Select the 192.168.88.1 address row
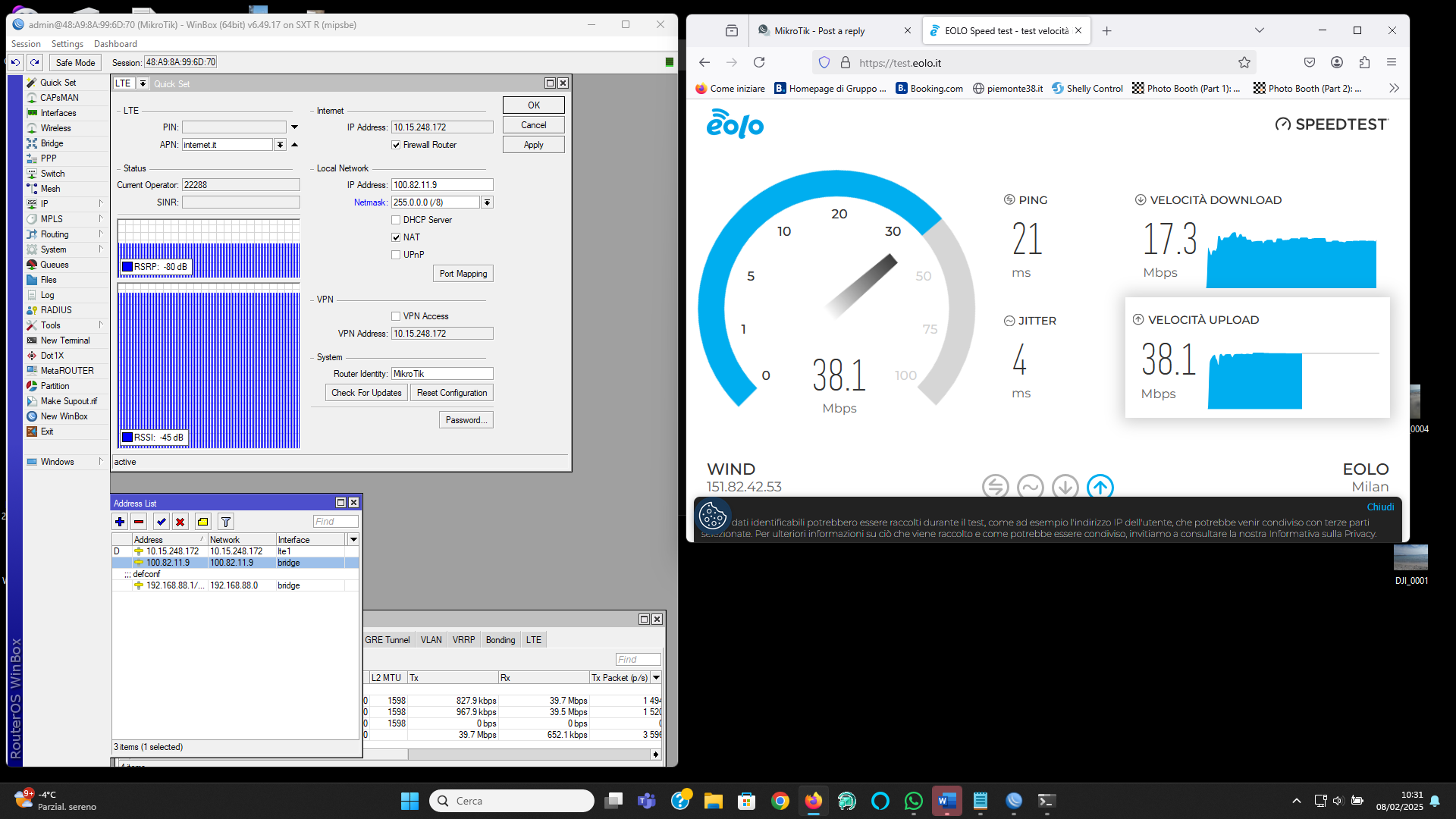This screenshot has height=819, width=1456. tap(235, 585)
